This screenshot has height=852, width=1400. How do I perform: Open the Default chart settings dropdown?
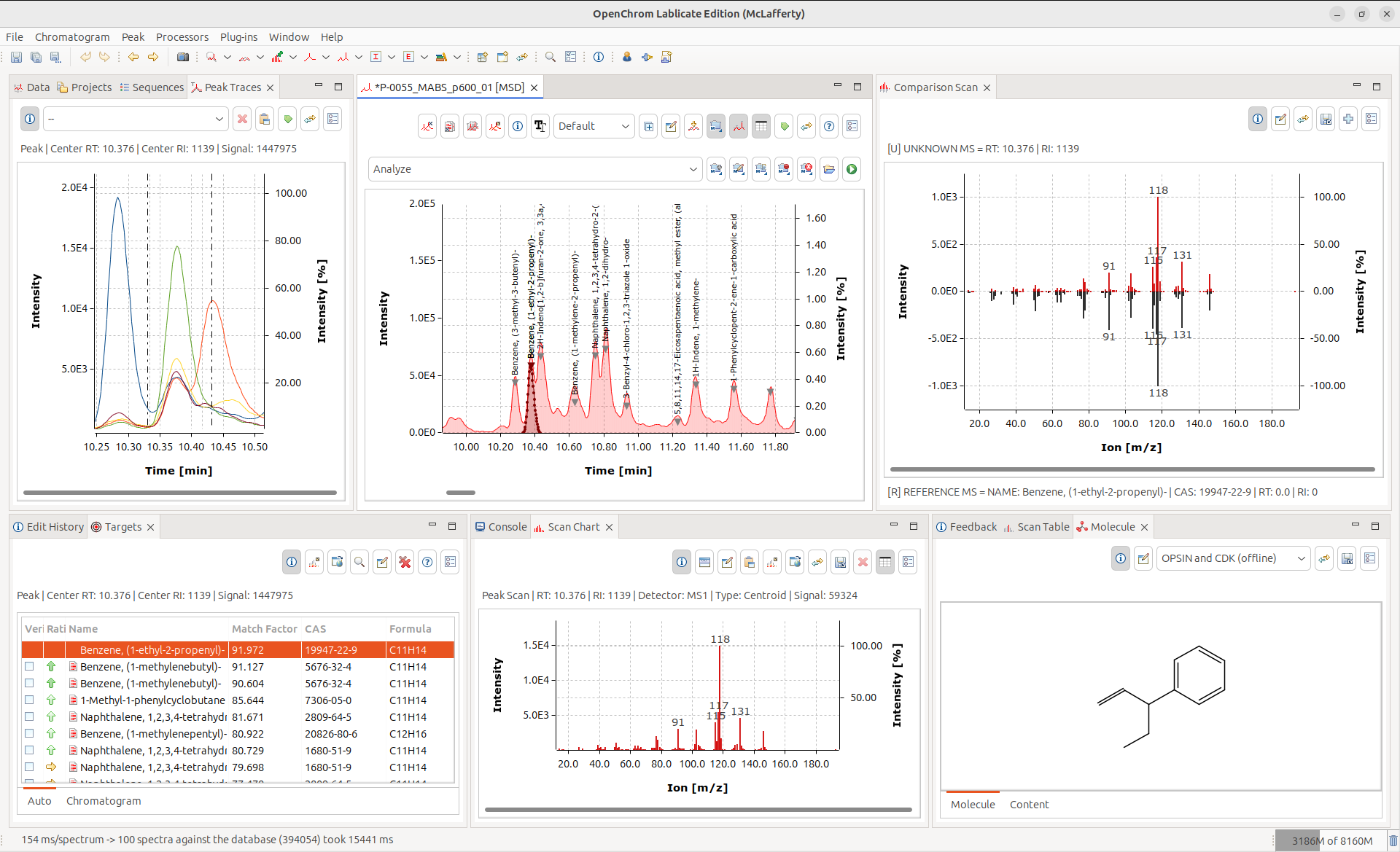point(624,126)
